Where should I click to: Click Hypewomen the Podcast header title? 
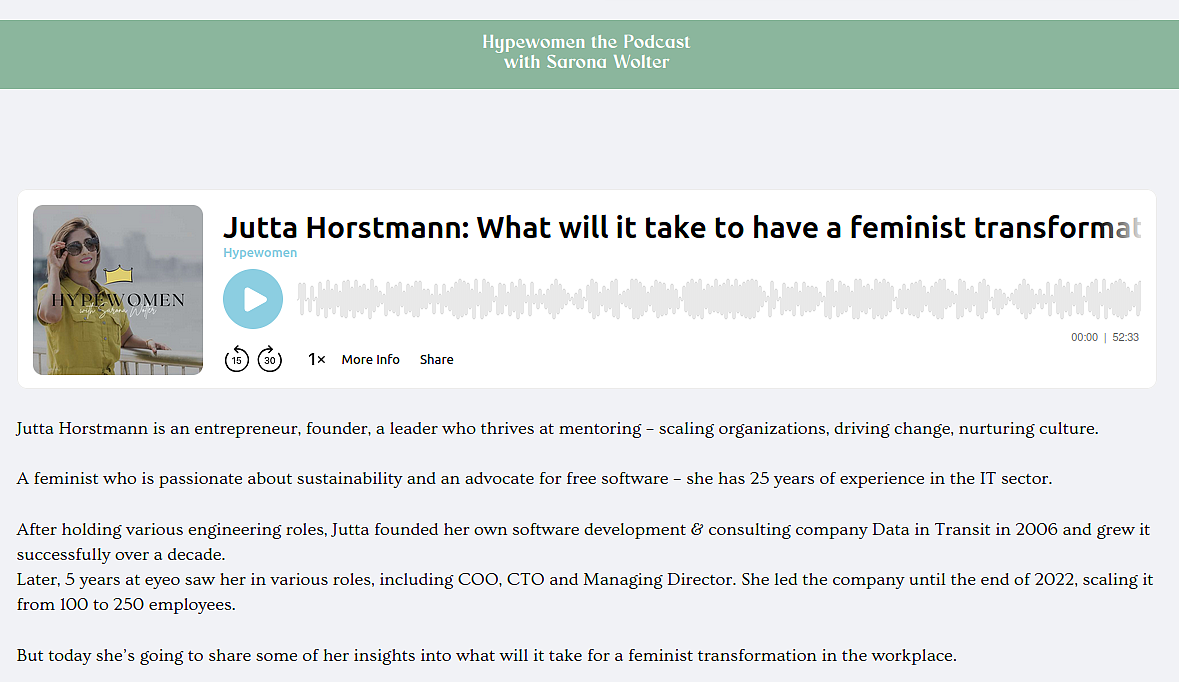click(586, 52)
